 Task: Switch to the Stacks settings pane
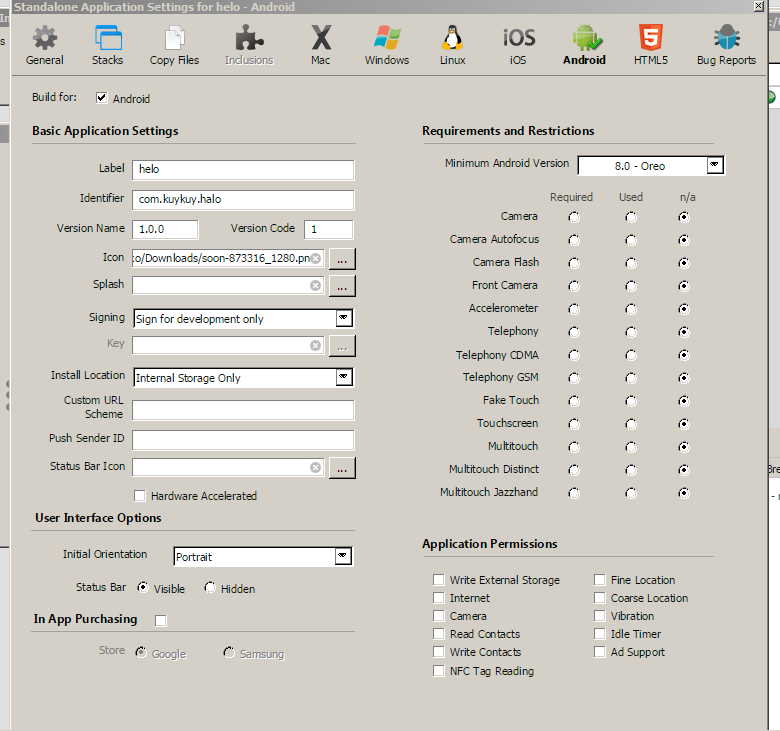(107, 45)
